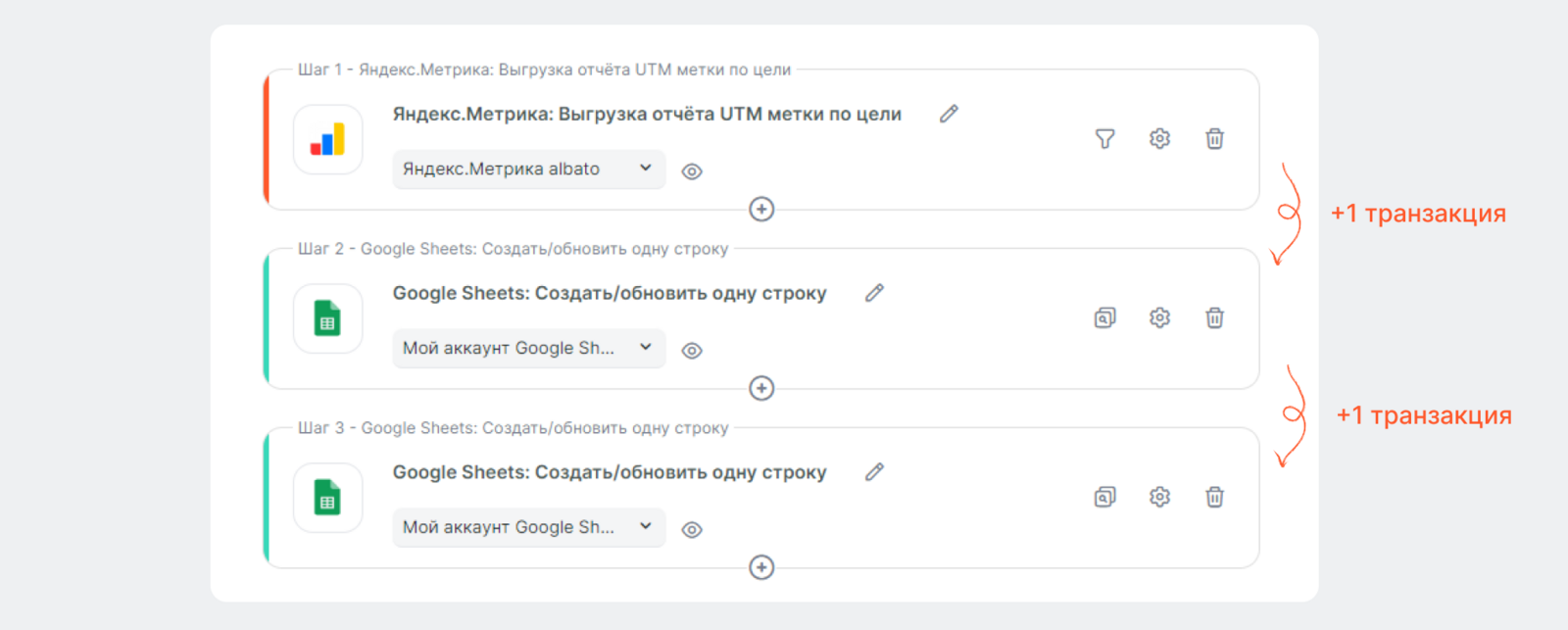Screen dimensions: 1568x630
Task: Delete the Яндекс.Метрика step with trash icon
Action: pos(1214,139)
